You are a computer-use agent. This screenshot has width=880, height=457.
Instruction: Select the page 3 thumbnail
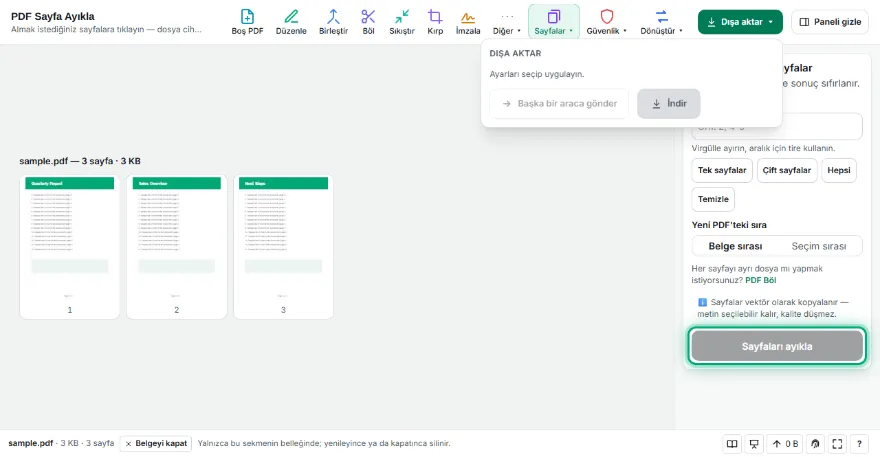click(283, 246)
